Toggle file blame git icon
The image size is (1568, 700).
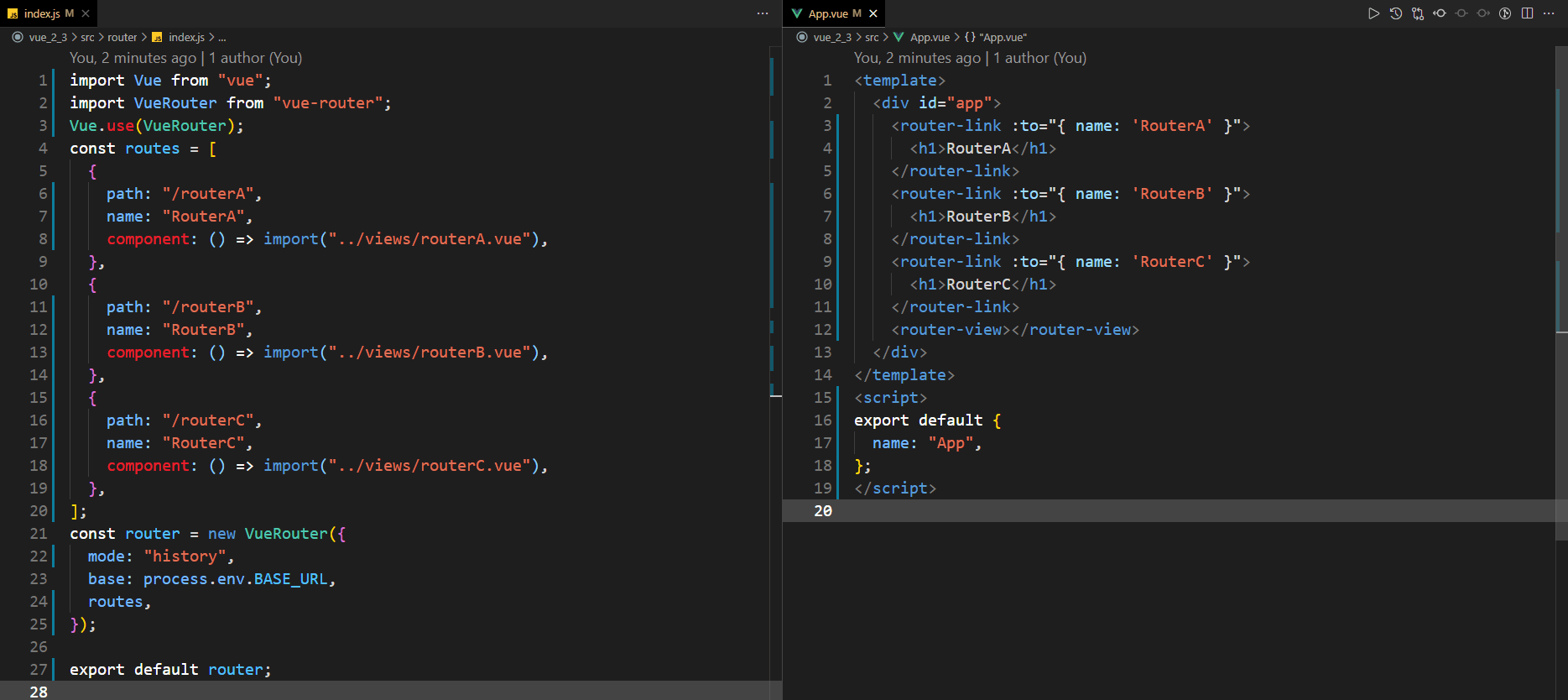1504,13
